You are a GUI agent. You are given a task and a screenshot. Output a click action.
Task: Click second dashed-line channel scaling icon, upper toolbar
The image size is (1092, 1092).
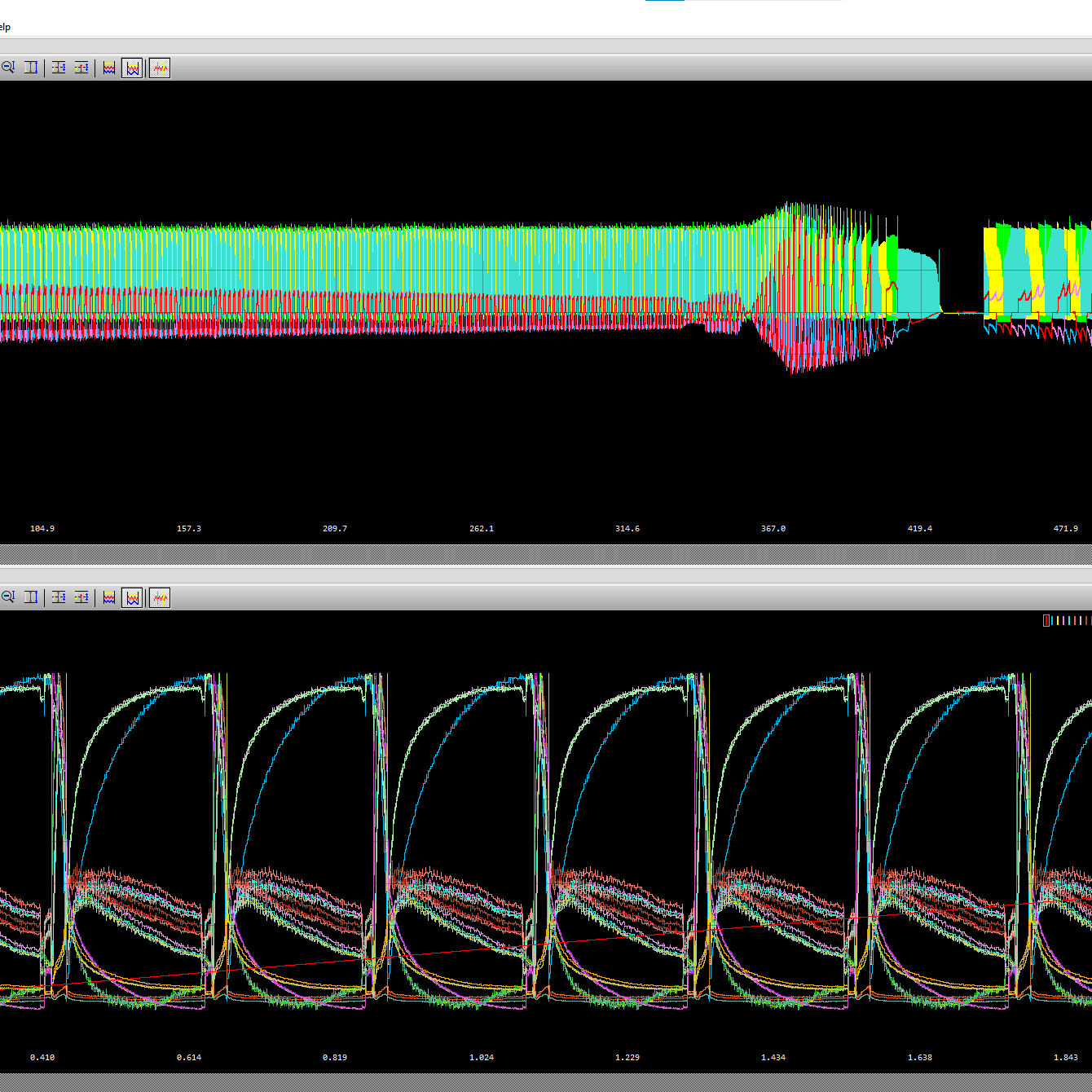[81, 68]
